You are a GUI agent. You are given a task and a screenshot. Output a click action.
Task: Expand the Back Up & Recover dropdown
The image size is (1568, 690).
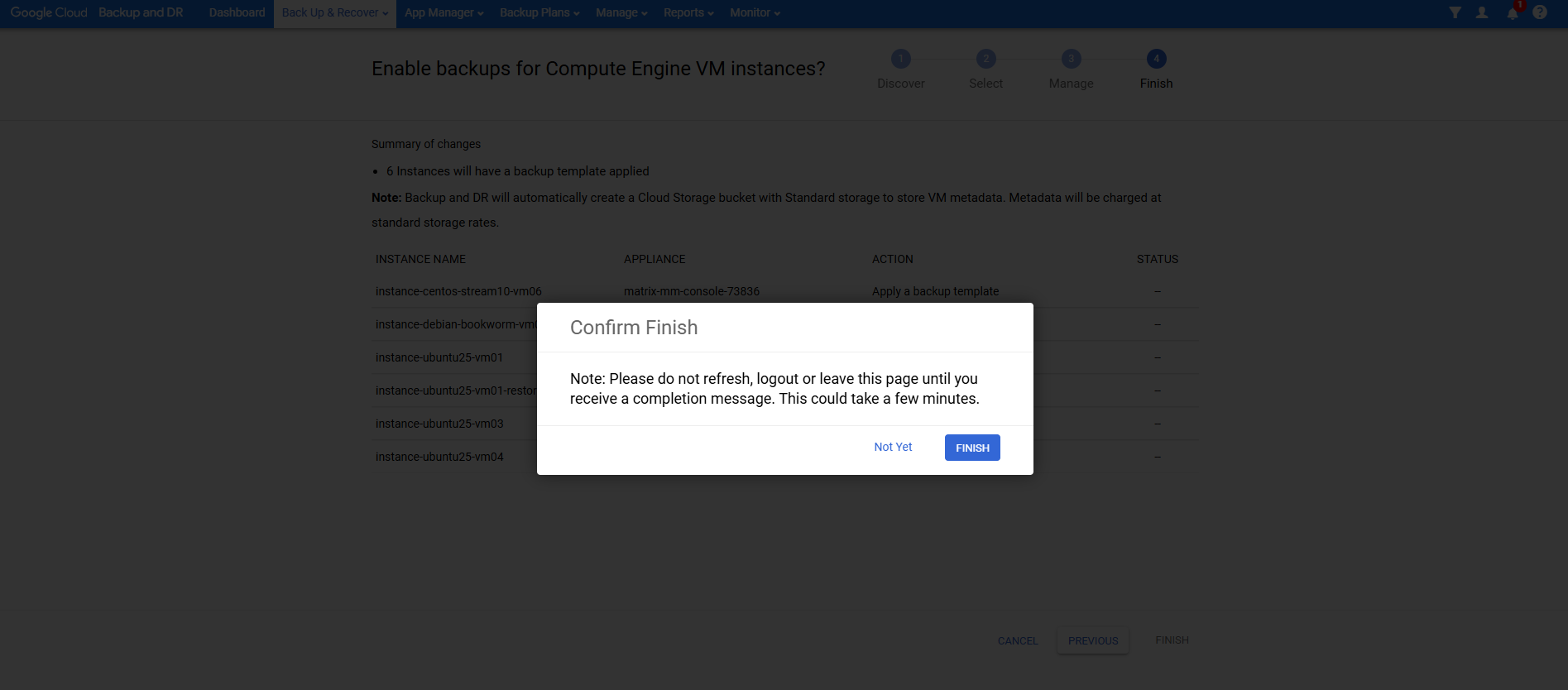tap(334, 13)
